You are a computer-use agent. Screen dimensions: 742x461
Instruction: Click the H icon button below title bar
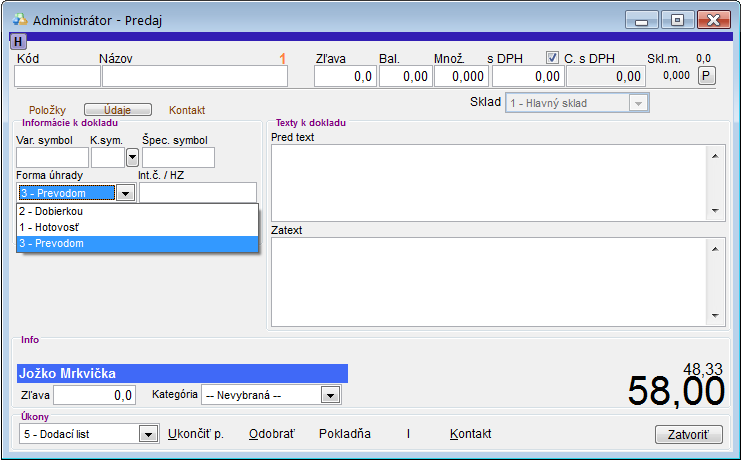click(x=18, y=41)
